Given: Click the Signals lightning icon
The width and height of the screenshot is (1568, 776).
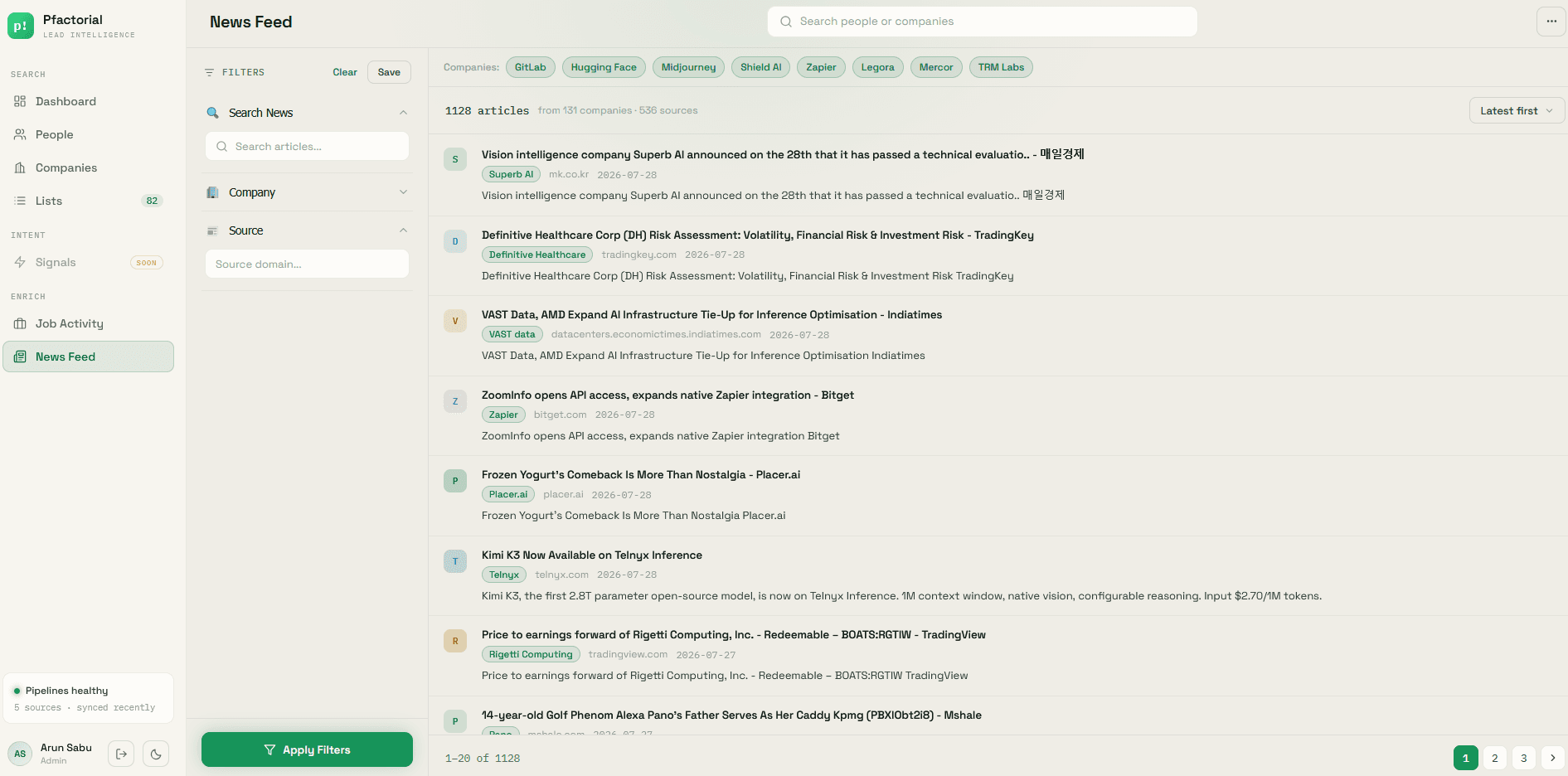Looking at the screenshot, I should click(20, 262).
